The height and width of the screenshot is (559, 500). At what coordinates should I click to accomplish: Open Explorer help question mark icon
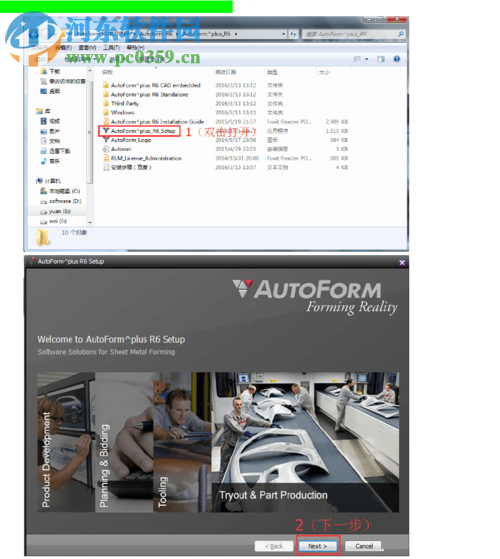[397, 59]
